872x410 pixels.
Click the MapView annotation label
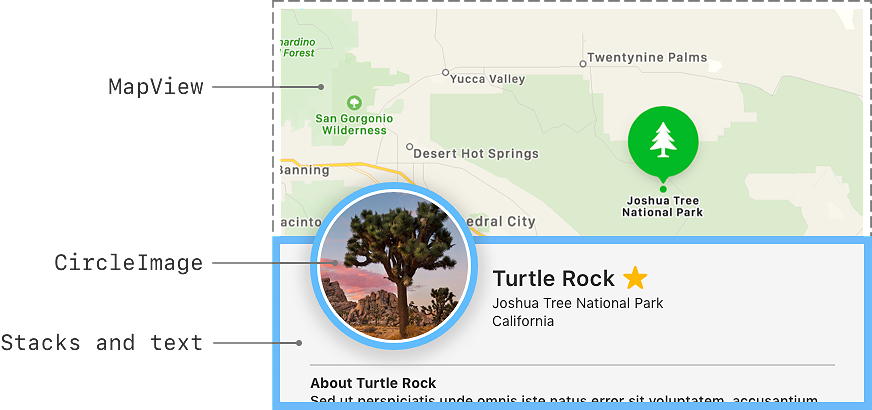[156, 87]
